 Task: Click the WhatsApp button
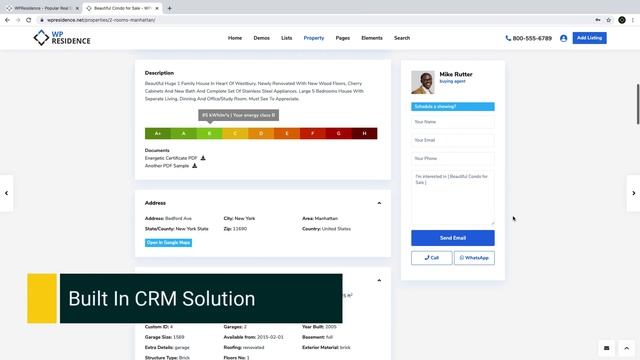(474, 258)
